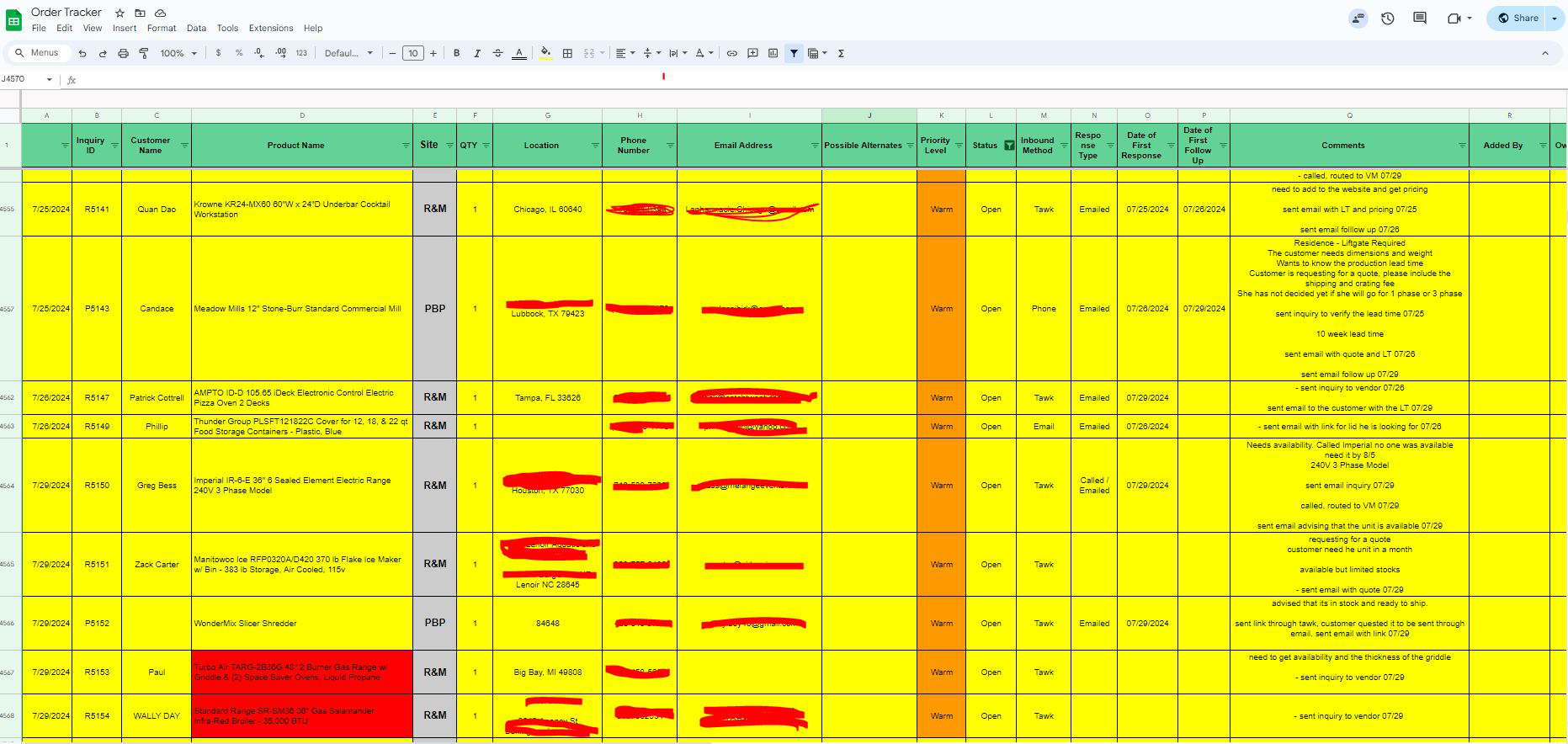Decrease decimal places
This screenshot has width=1568, height=744.
coord(259,53)
